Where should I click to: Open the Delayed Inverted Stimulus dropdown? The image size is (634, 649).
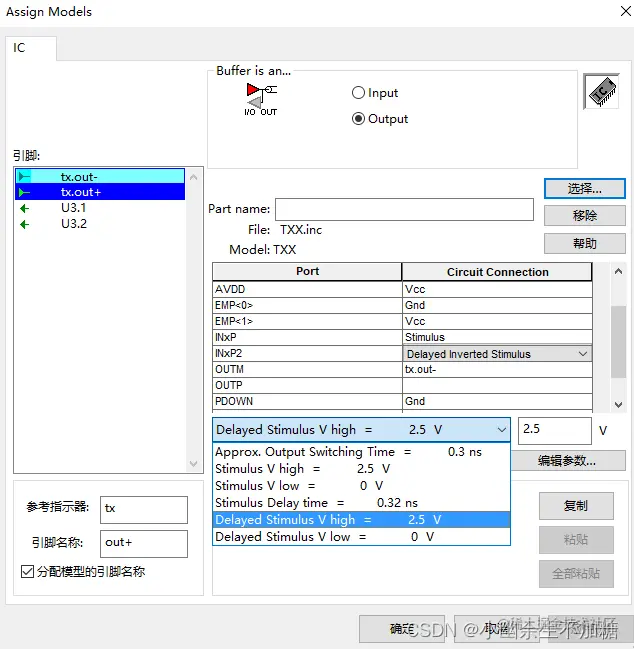coord(583,354)
